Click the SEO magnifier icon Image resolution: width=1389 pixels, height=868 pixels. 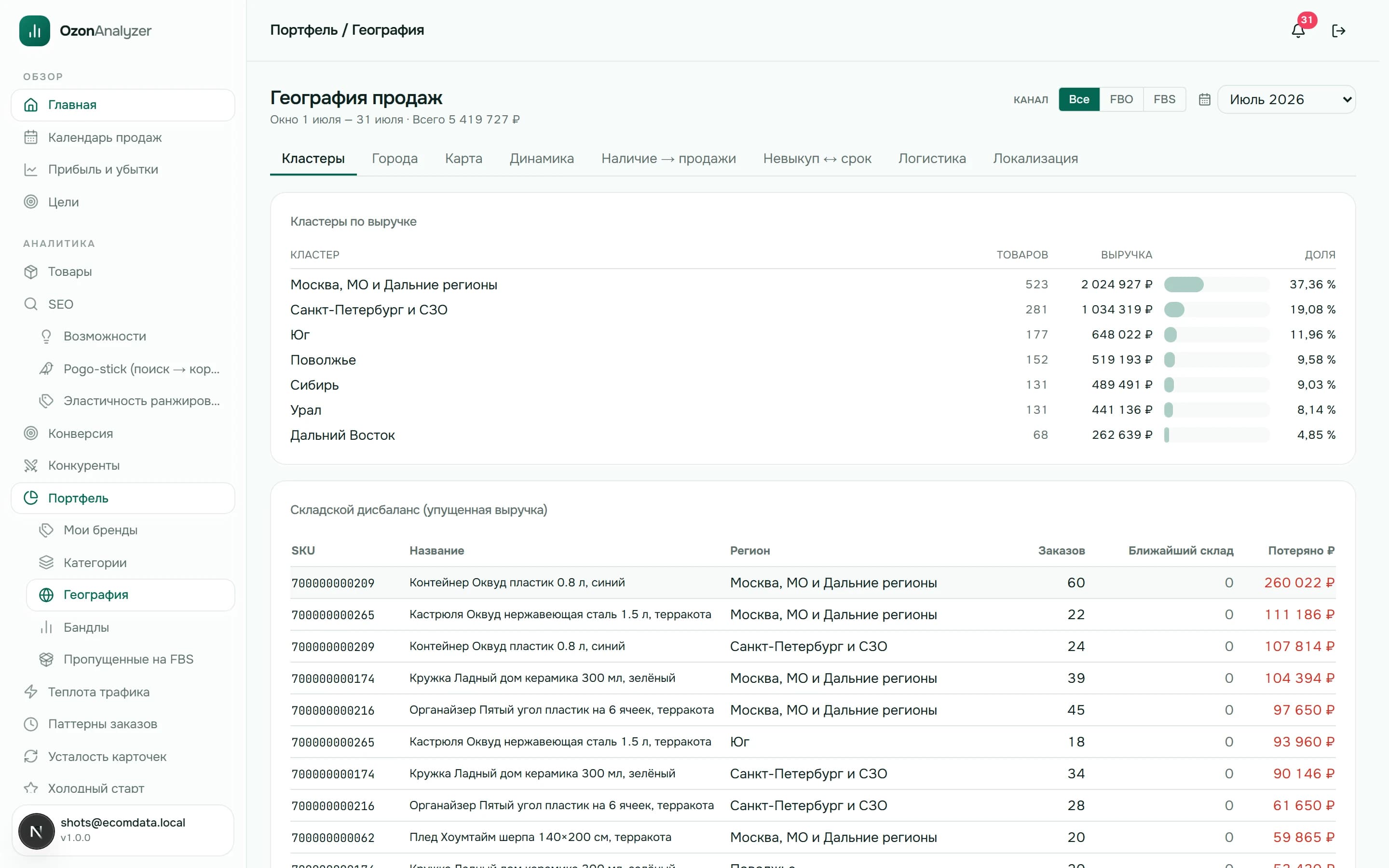tap(31, 304)
